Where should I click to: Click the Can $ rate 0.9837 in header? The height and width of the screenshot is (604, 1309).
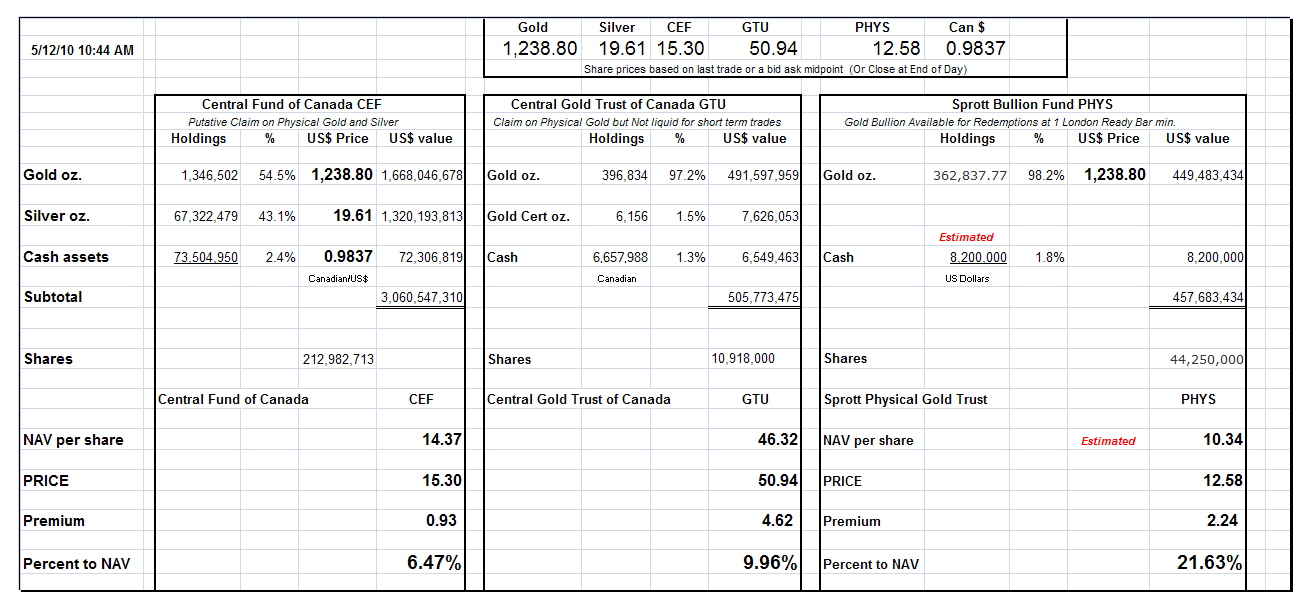[x=974, y=48]
